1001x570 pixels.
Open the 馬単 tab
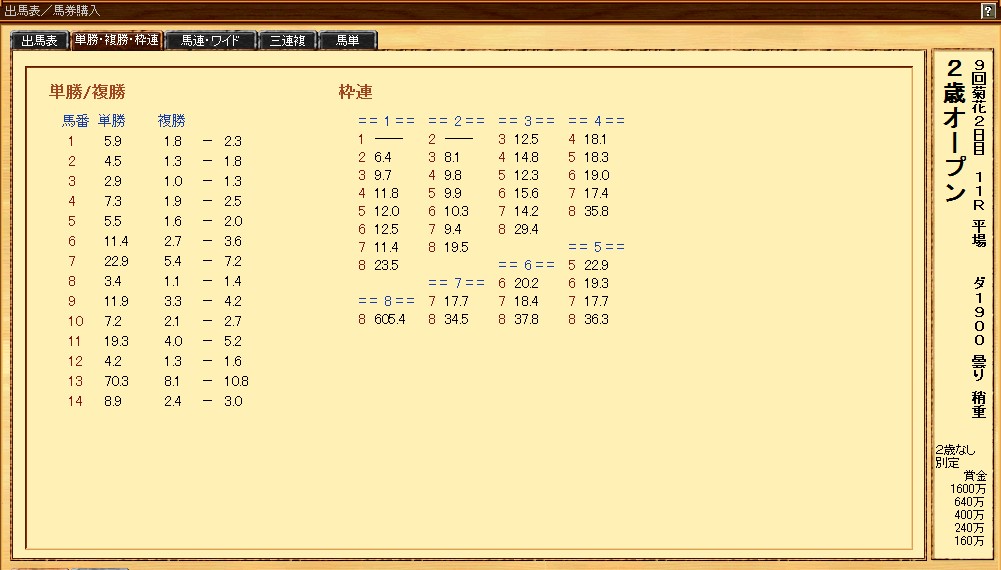click(x=348, y=40)
